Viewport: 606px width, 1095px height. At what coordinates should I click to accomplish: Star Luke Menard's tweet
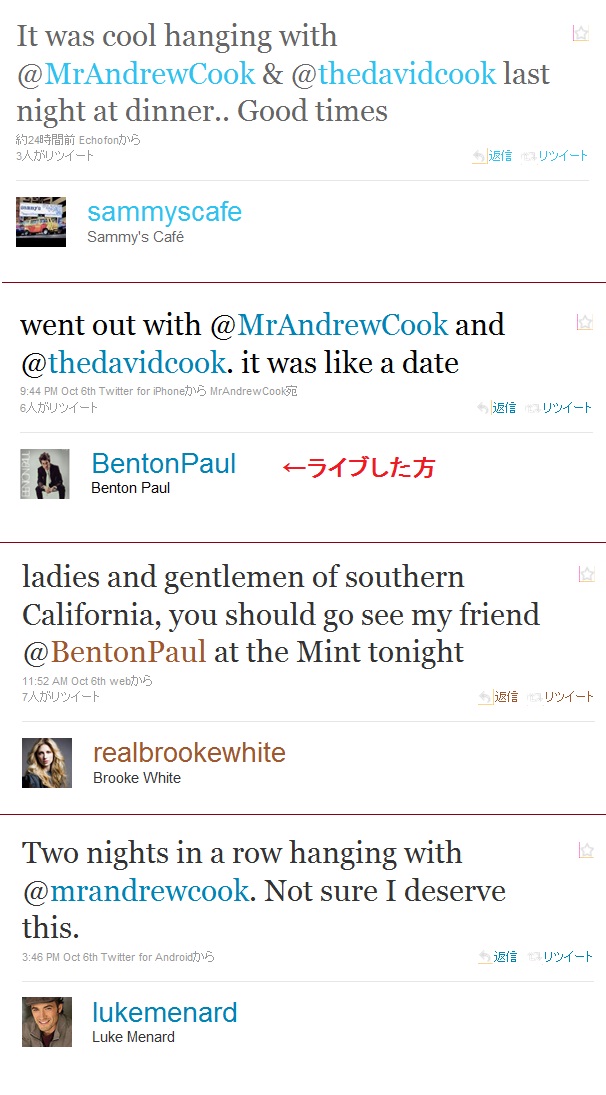[x=586, y=850]
